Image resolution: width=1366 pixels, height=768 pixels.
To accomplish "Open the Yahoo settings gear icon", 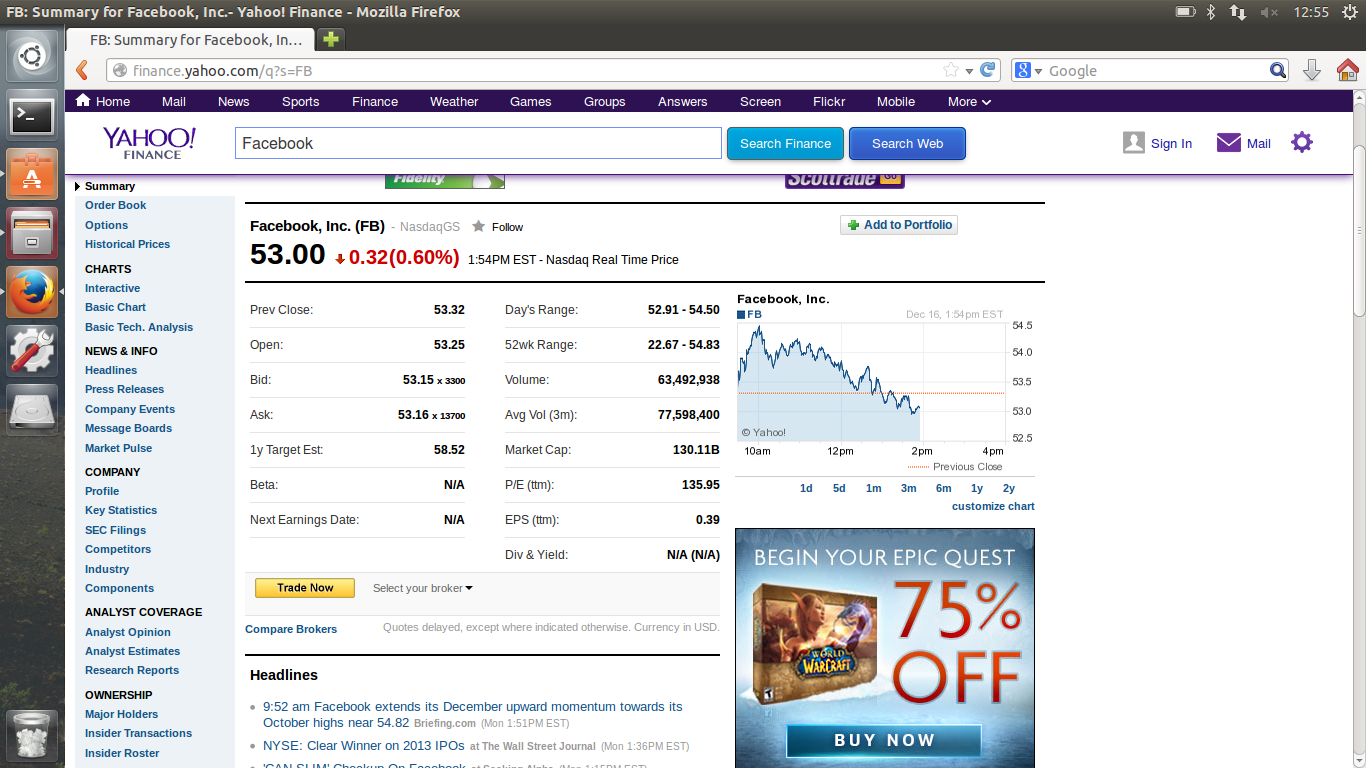I will (1301, 142).
